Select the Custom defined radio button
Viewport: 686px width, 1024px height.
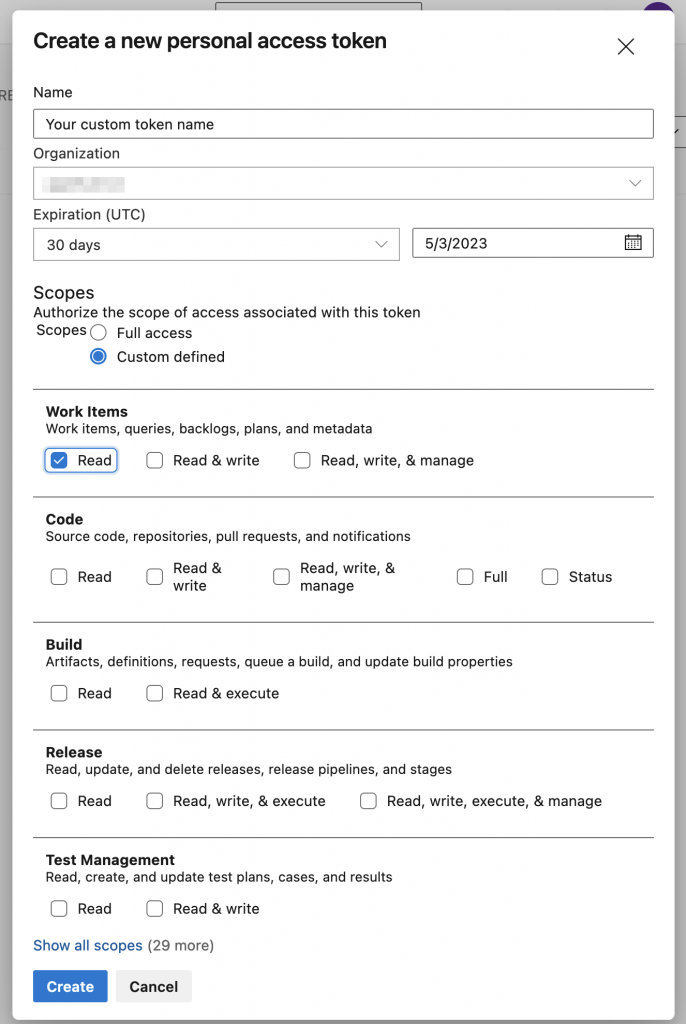pos(98,356)
